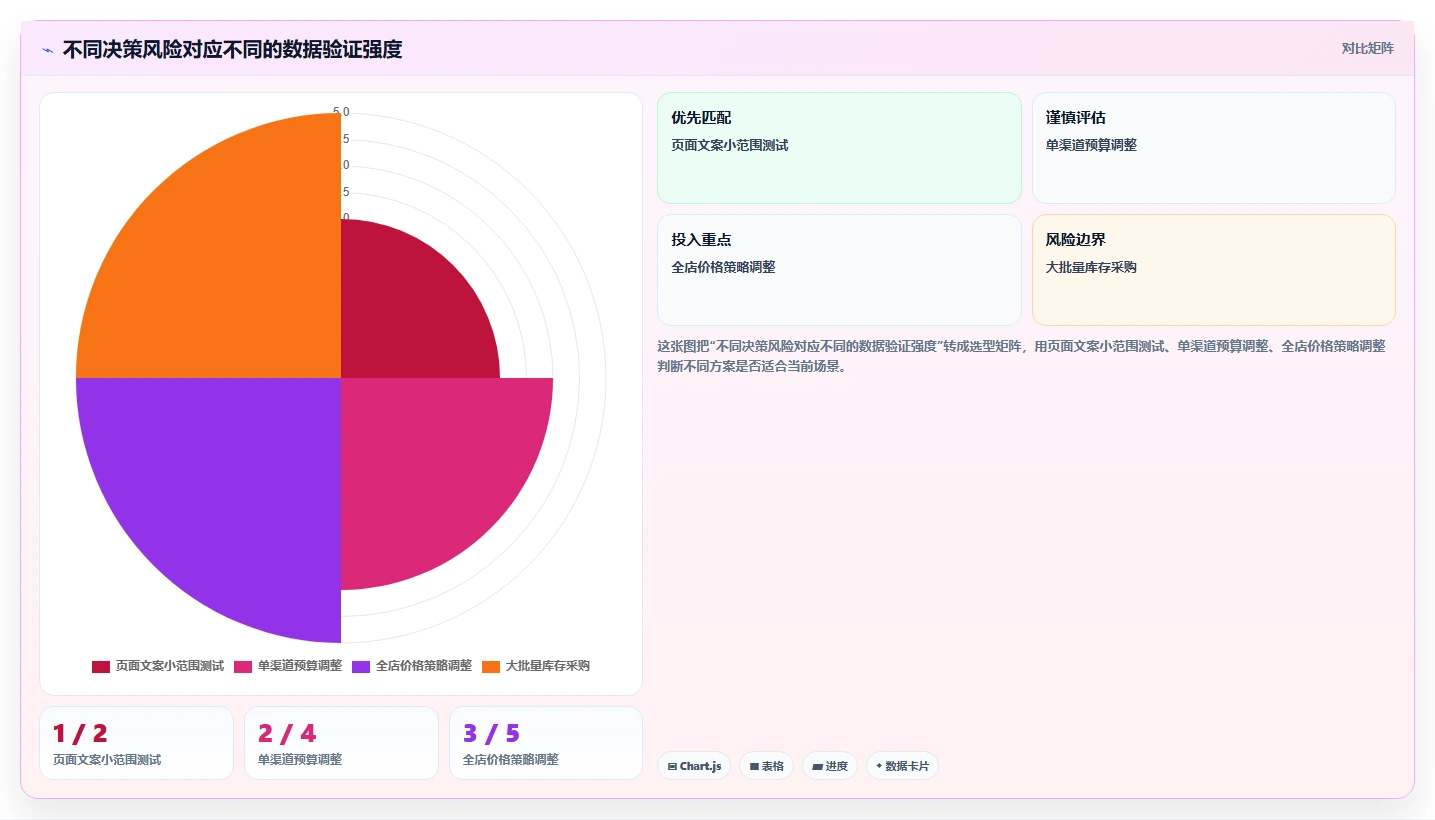1435x820 pixels.
Task: Click 单渠道预算调整 text in 谨慎评估 card
Action: tap(1091, 145)
